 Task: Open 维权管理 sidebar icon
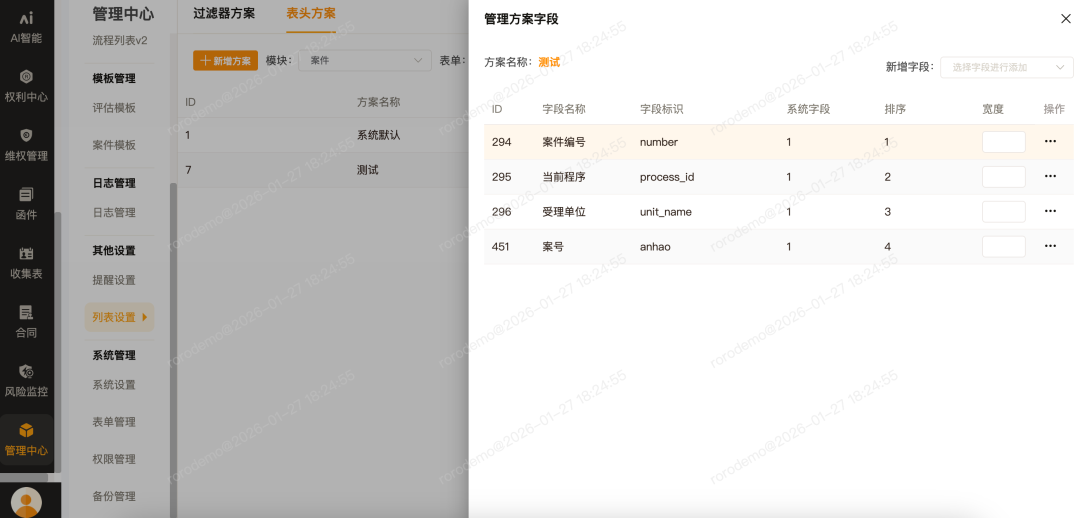(x=26, y=145)
